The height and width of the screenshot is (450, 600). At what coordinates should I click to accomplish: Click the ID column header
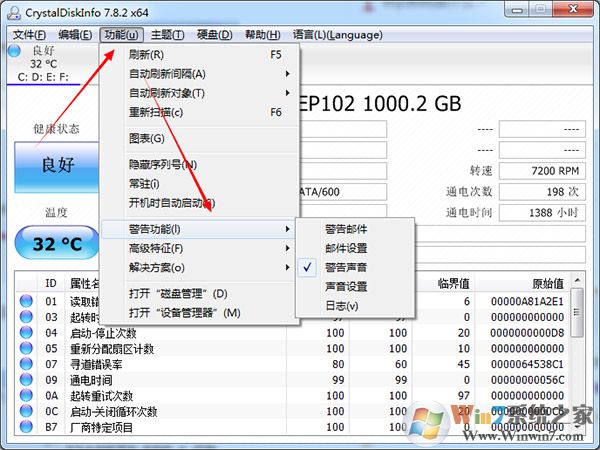pyautogui.click(x=51, y=284)
